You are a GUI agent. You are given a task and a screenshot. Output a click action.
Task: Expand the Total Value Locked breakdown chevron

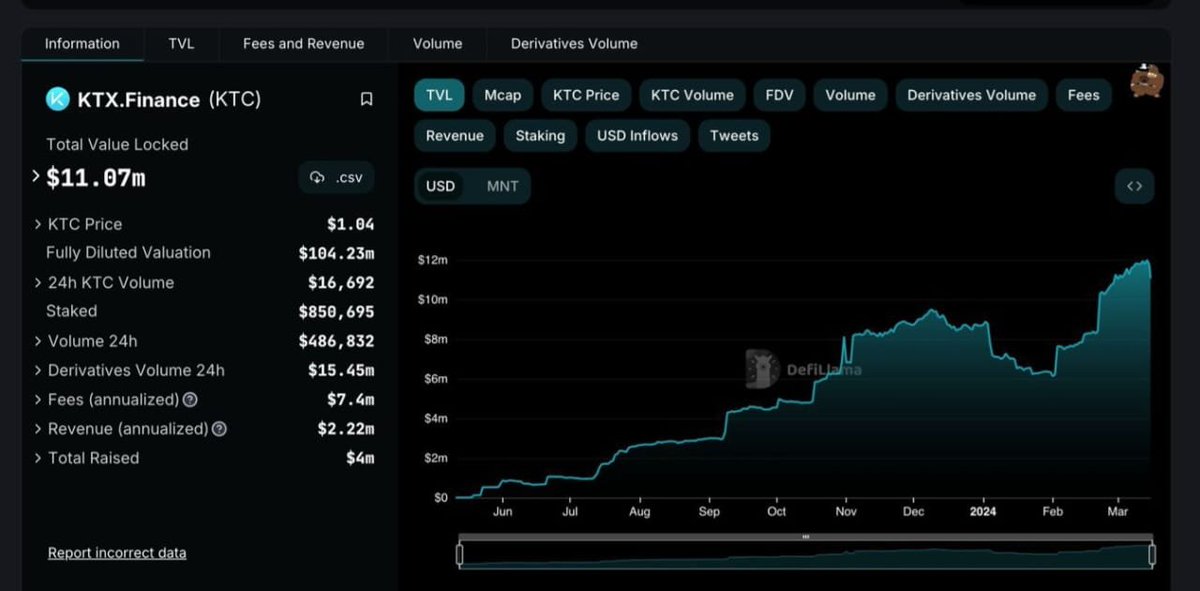pos(36,176)
